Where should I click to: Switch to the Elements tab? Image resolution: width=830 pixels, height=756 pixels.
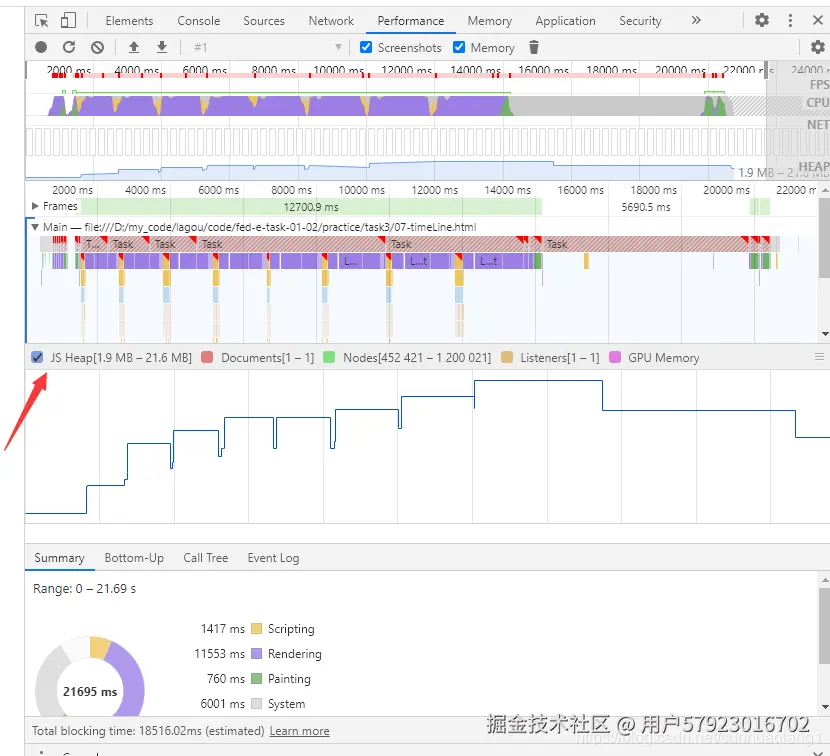point(129,21)
